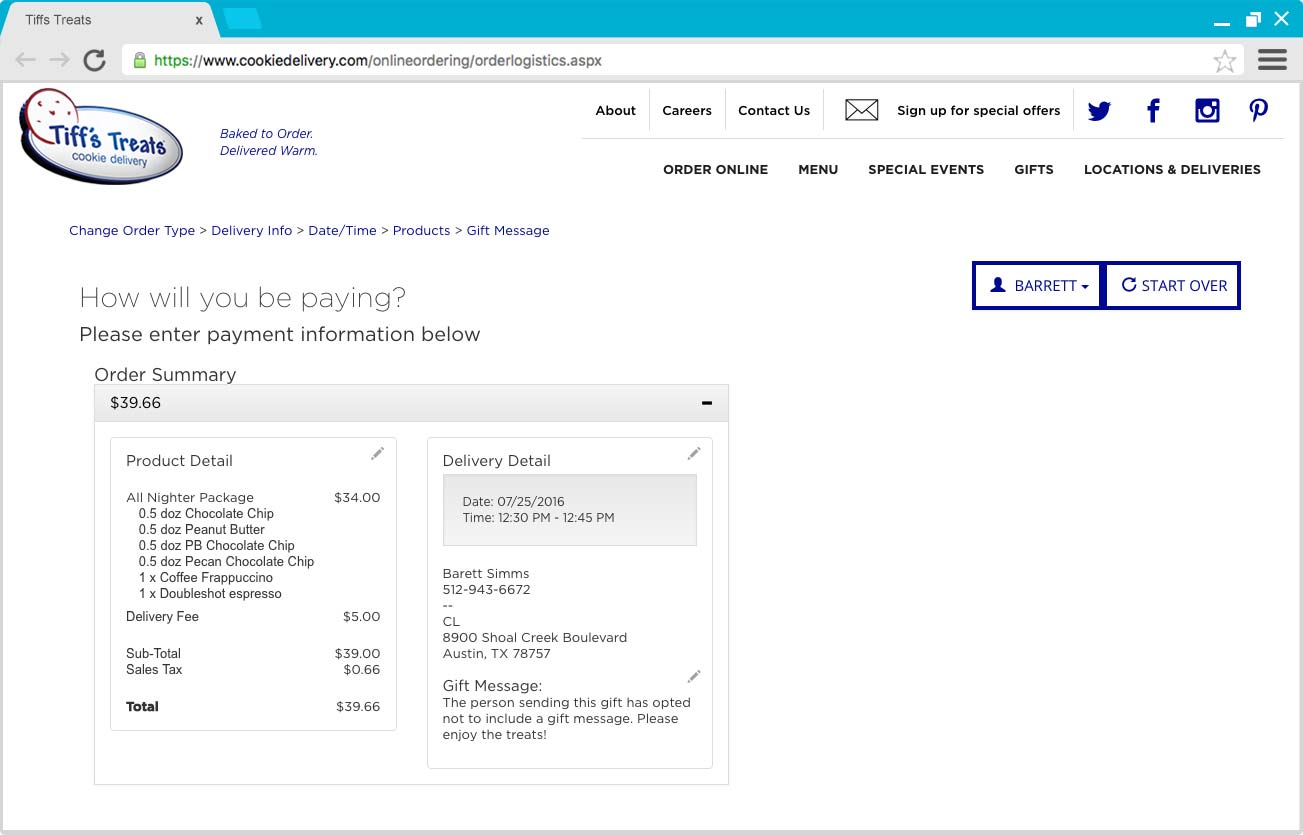The height and width of the screenshot is (835, 1303).
Task: Follow the About link
Action: 615,111
